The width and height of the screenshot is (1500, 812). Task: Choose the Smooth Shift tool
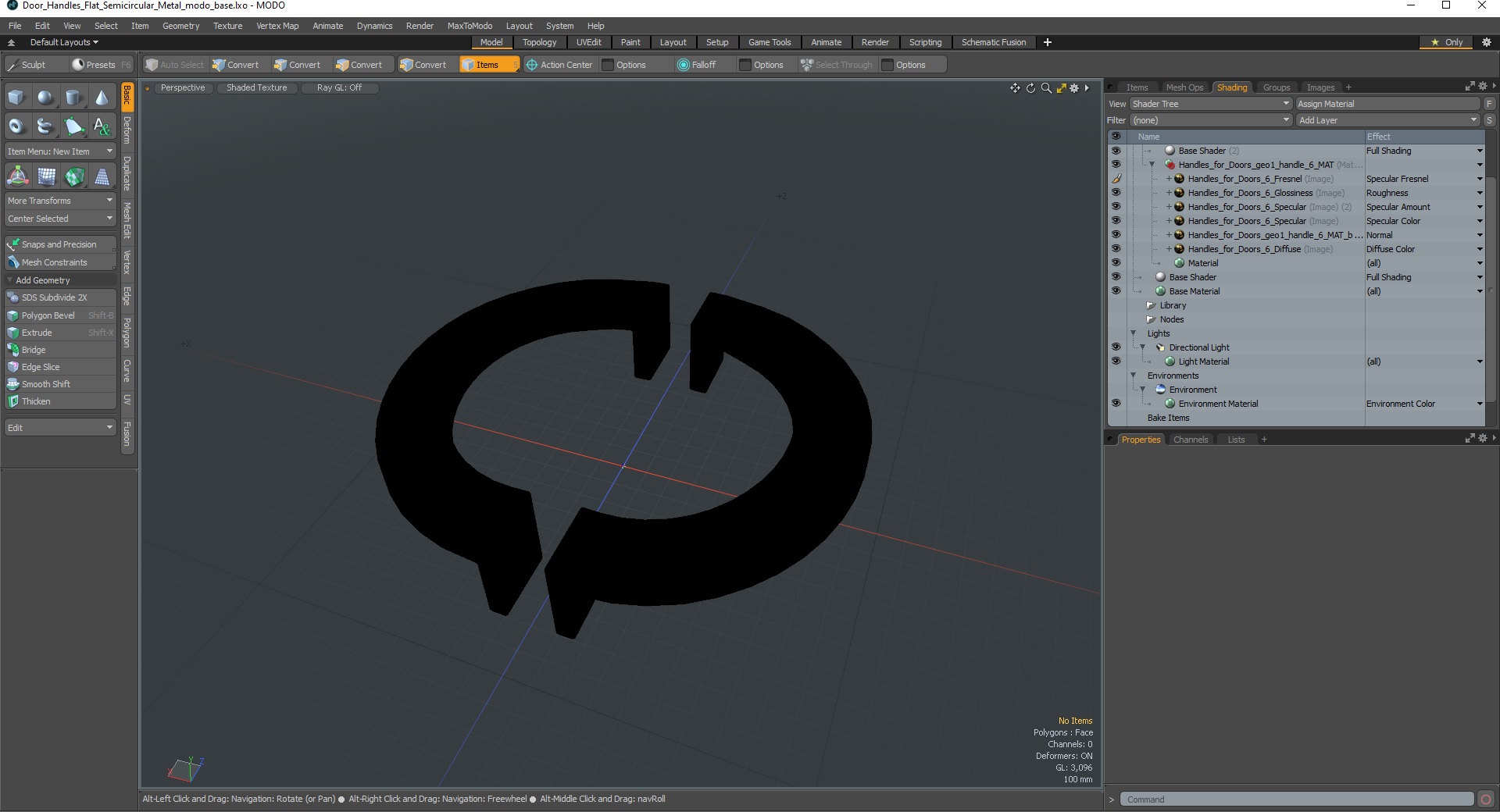click(60, 384)
